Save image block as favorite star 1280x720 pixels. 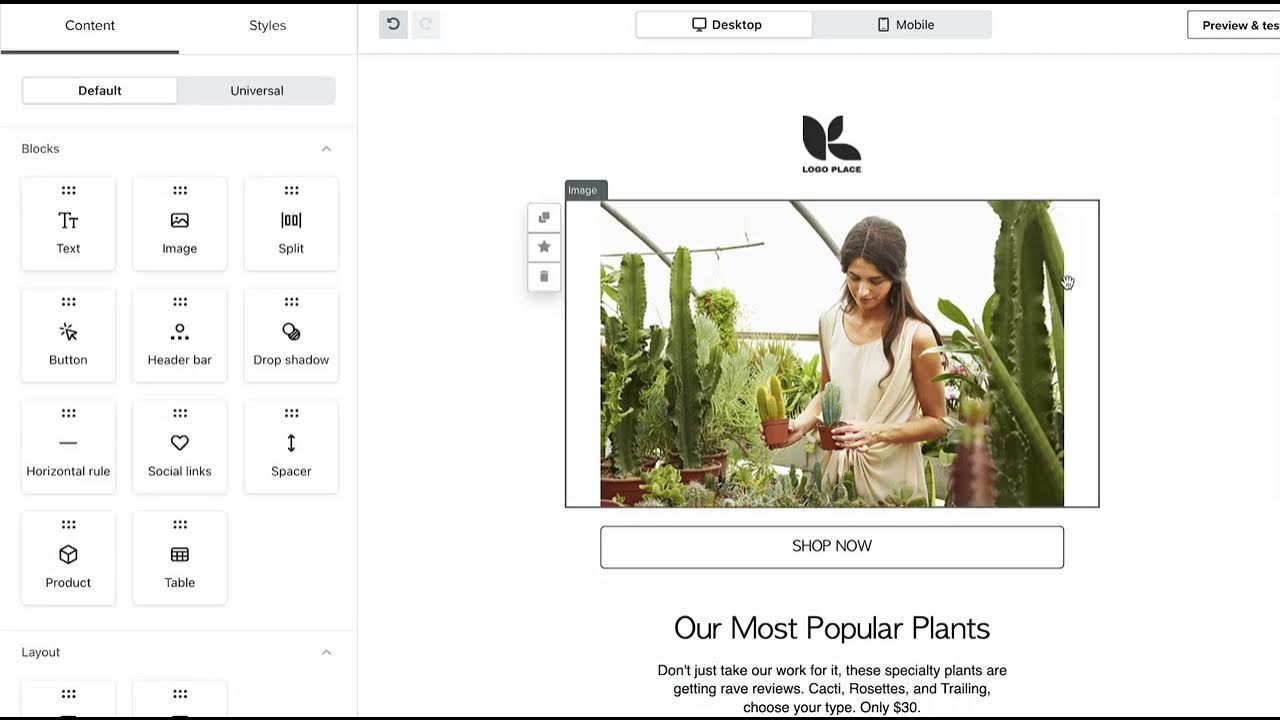point(544,246)
